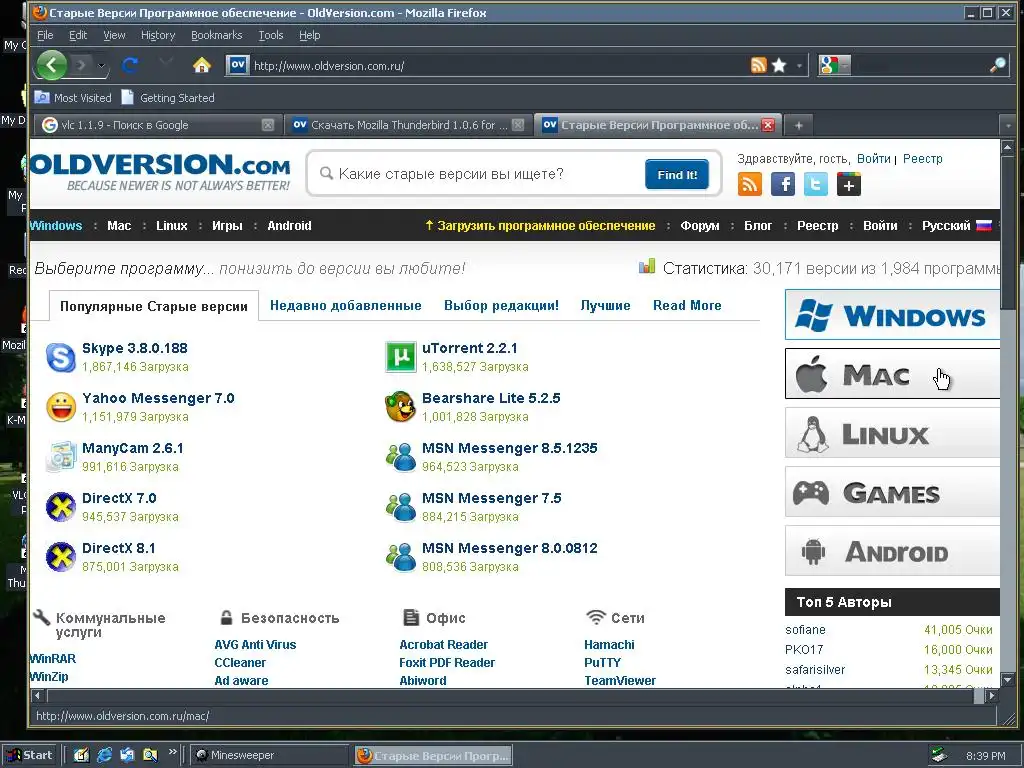Click the DirectX 8.1 icon
The width and height of the screenshot is (1024, 768).
(61, 557)
